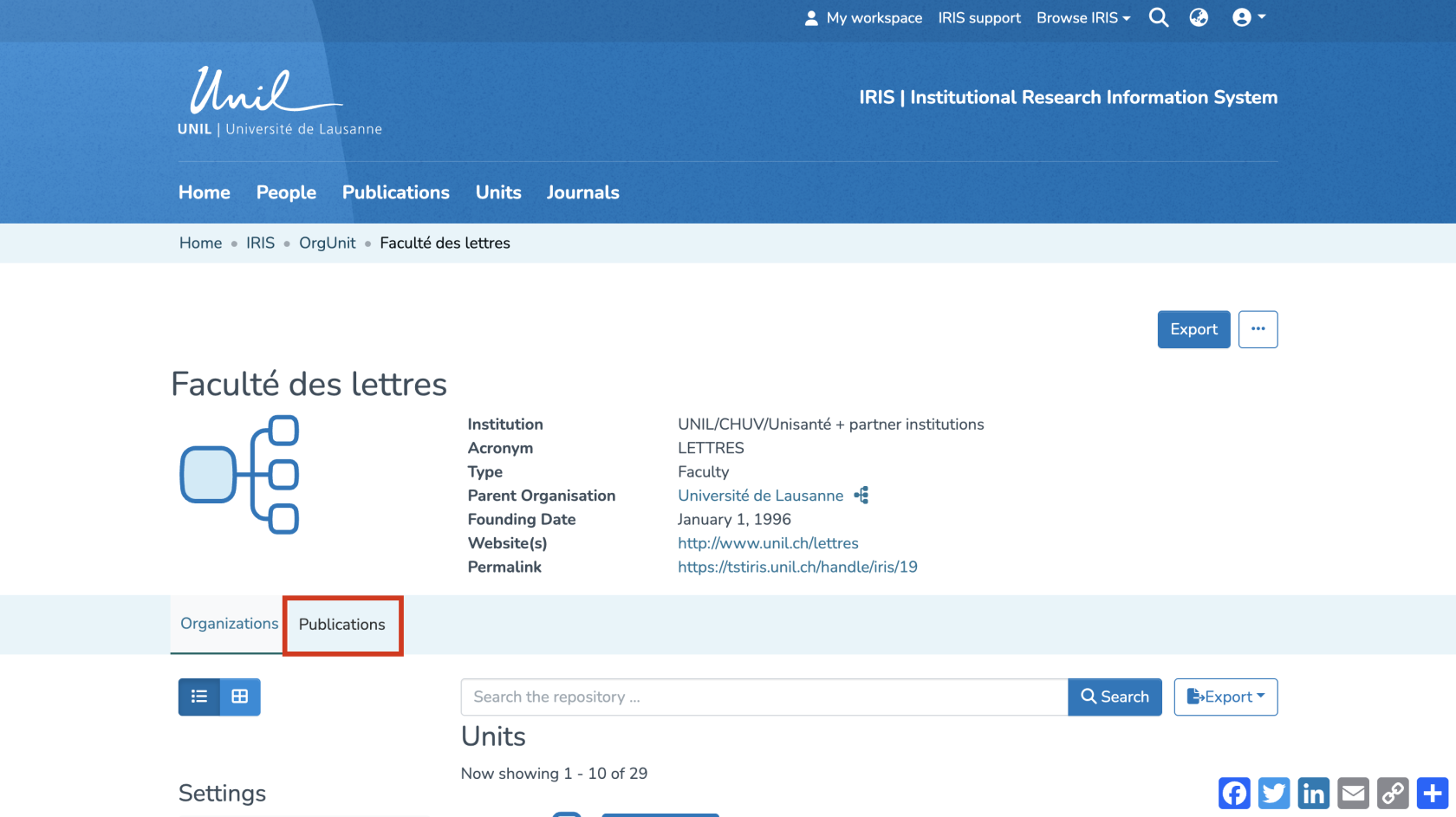Open the user account dropdown

pyautogui.click(x=1248, y=17)
